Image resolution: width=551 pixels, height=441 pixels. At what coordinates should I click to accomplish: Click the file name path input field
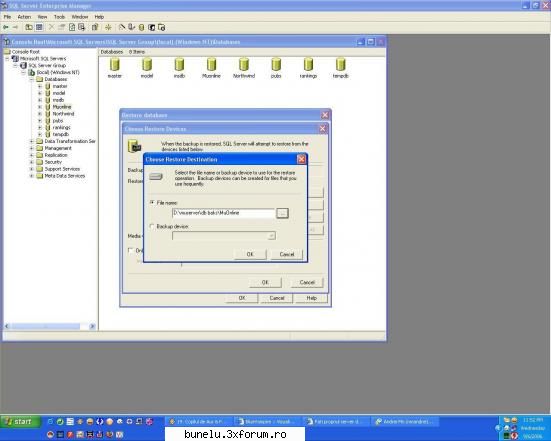tap(223, 213)
